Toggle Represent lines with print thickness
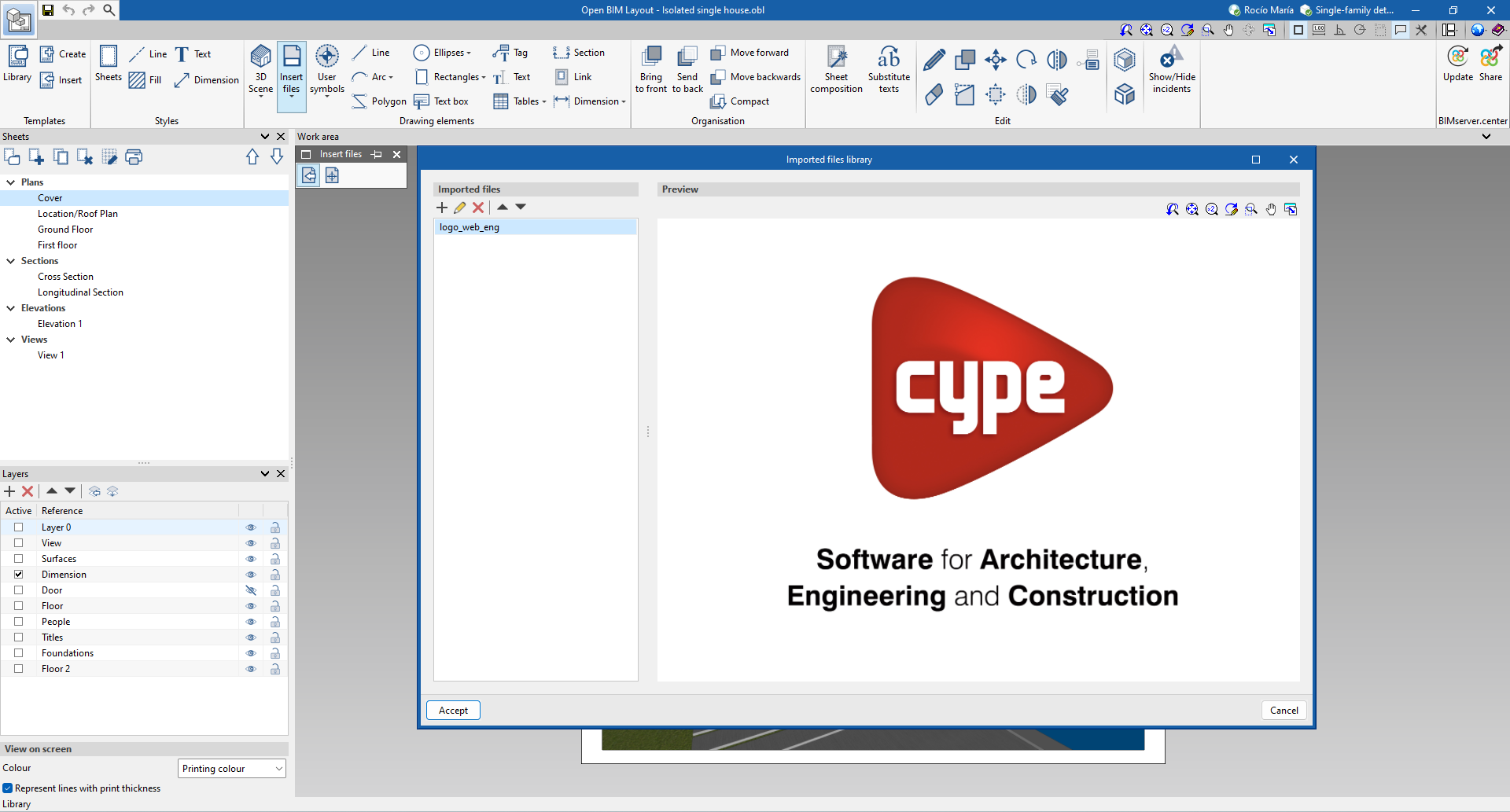Screen dimensions: 1510x812 (8, 788)
